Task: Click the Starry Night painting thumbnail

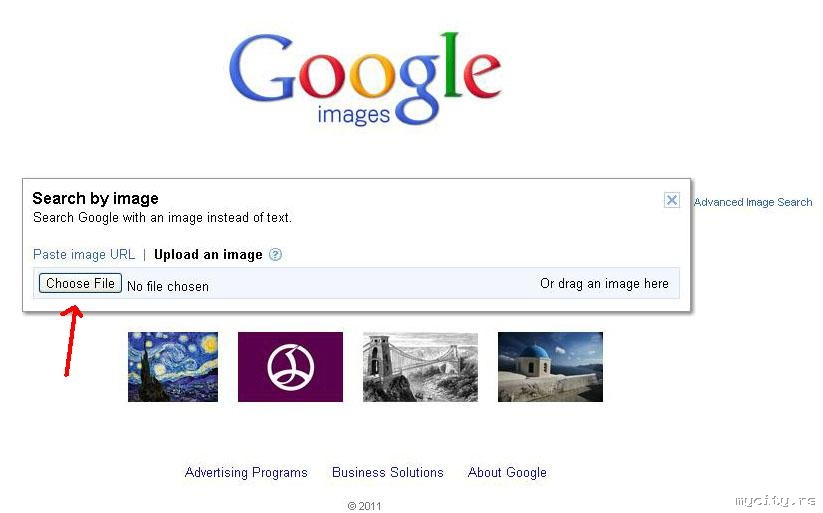Action: click(x=173, y=367)
